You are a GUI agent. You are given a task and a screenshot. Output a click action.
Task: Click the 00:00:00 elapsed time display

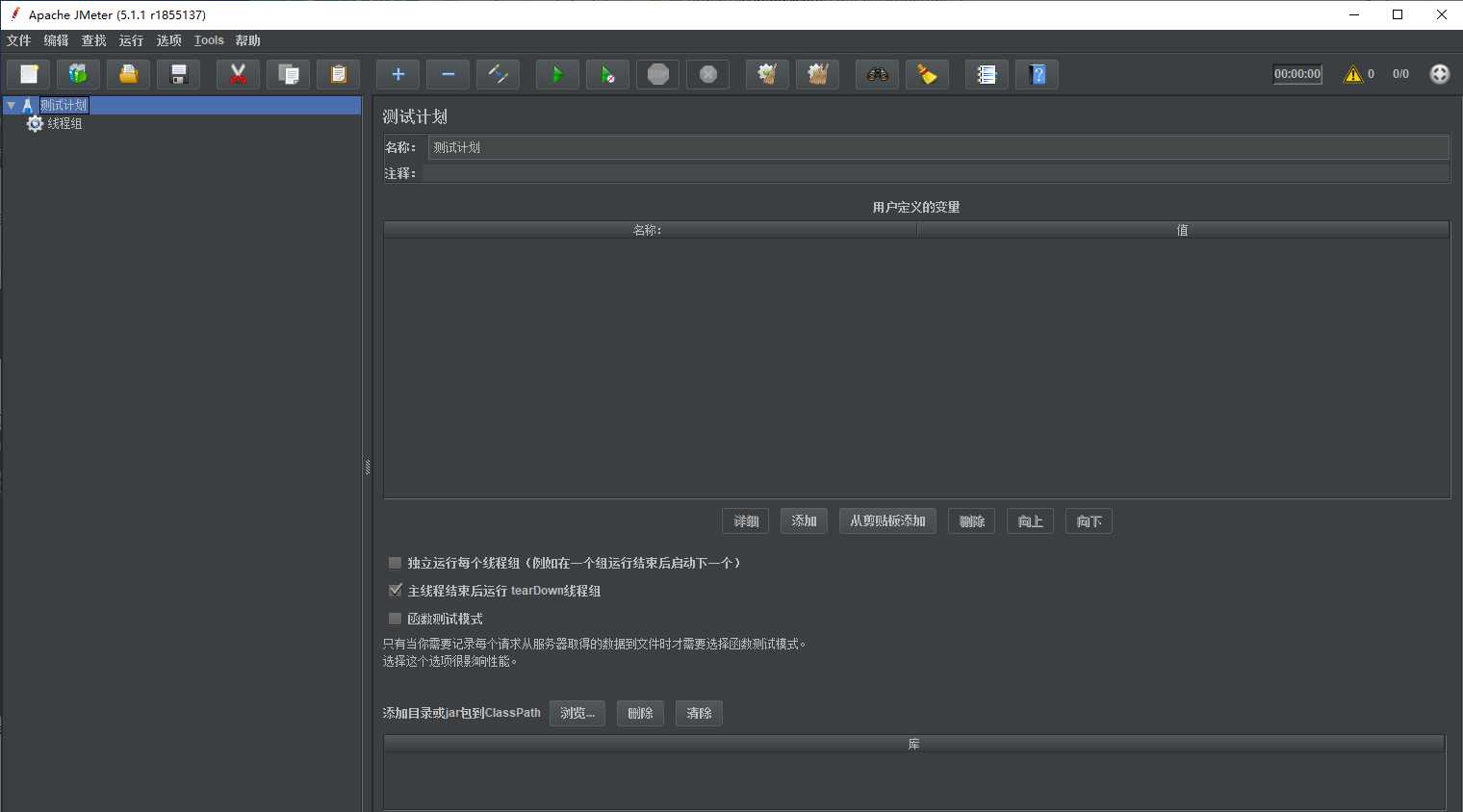[x=1297, y=74]
